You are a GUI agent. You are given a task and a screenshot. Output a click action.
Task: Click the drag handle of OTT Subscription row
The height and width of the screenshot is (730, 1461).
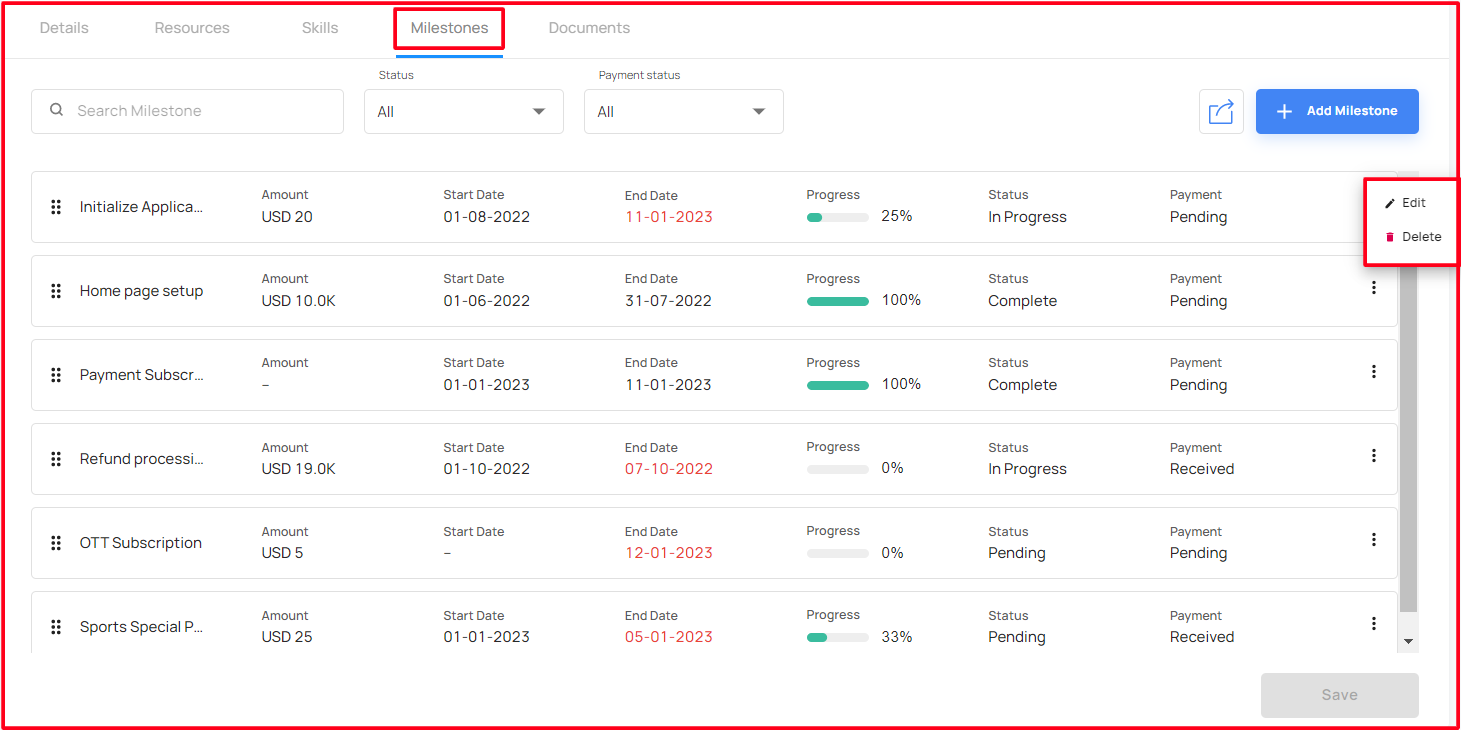coord(56,543)
